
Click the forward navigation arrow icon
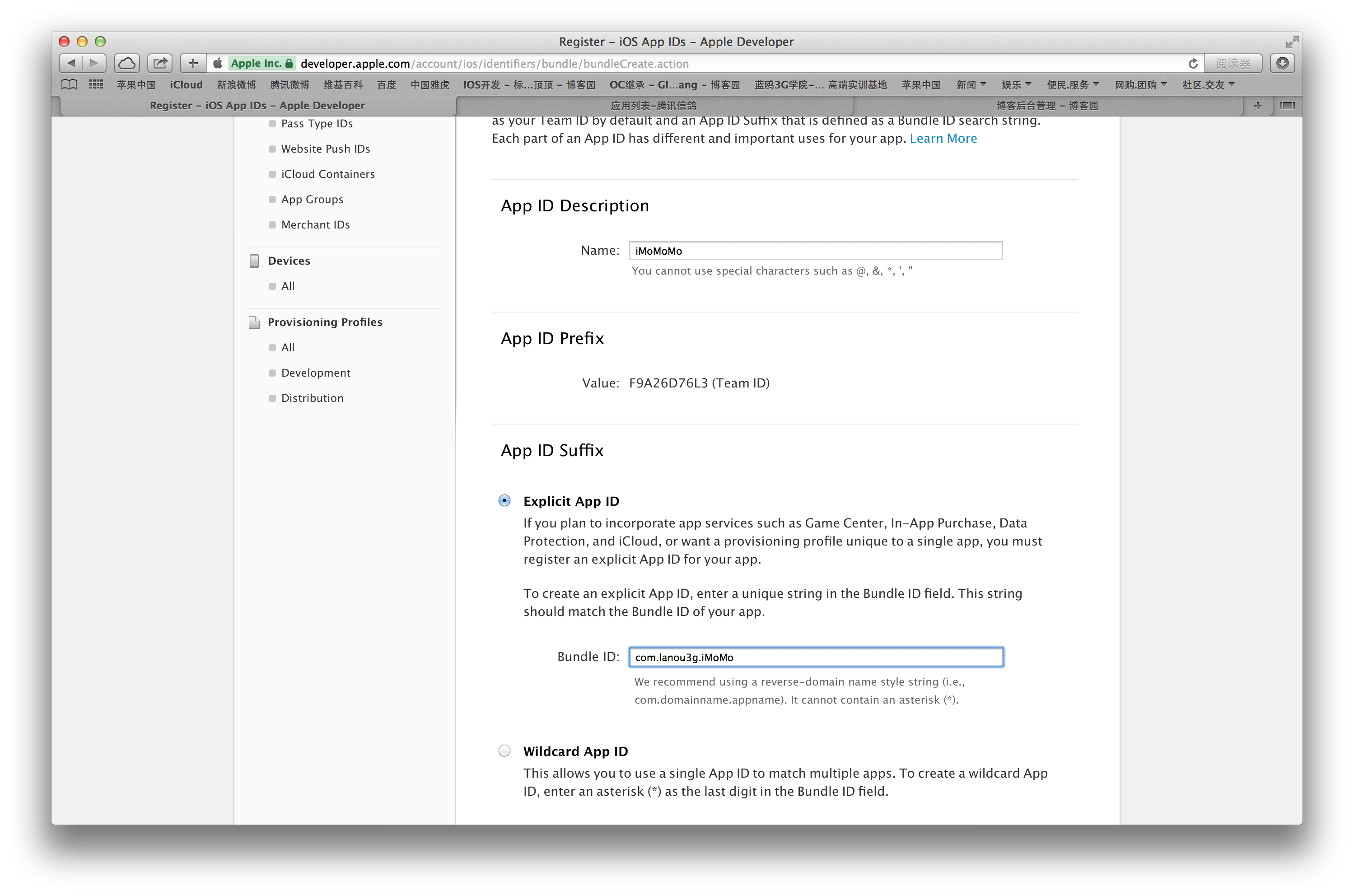click(95, 63)
